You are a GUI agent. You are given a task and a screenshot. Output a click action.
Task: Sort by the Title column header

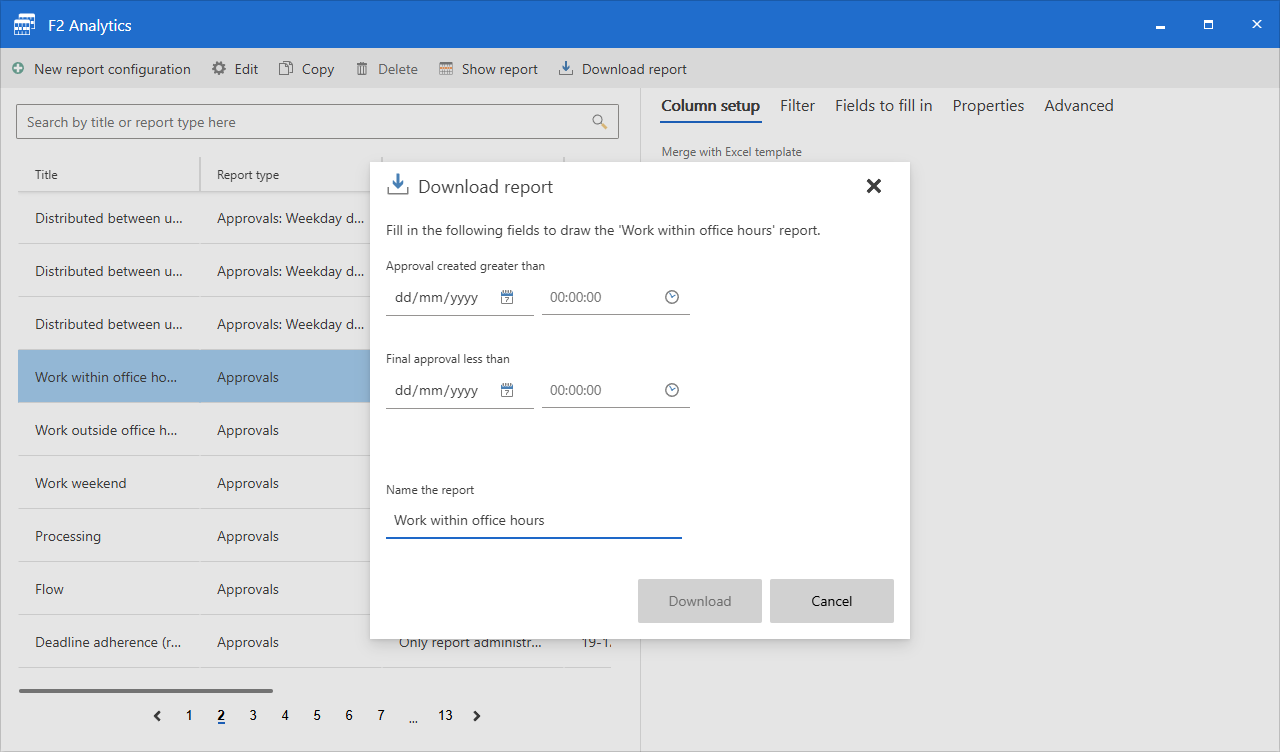(109, 174)
